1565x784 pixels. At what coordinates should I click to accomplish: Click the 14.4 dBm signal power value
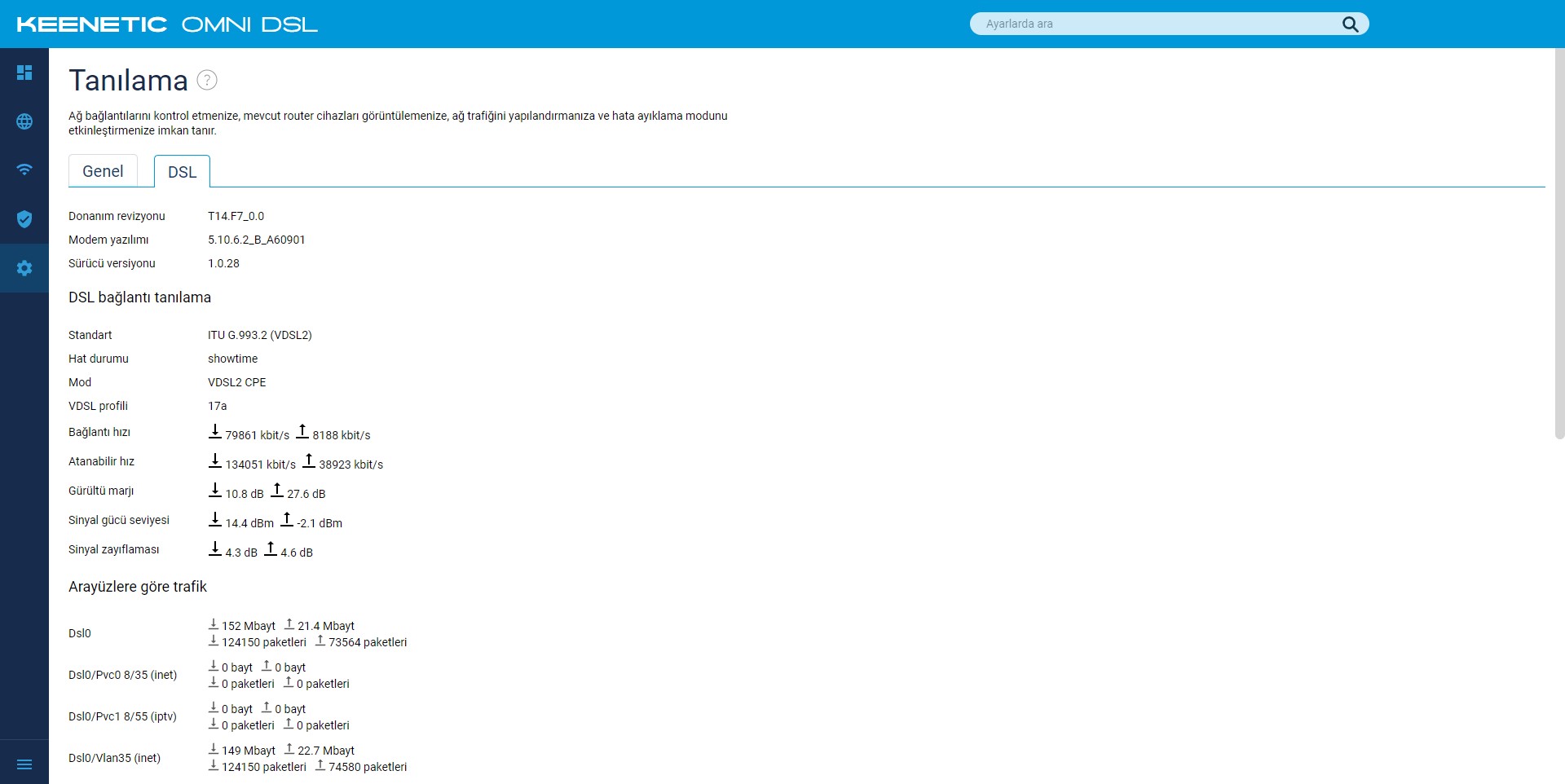click(249, 523)
